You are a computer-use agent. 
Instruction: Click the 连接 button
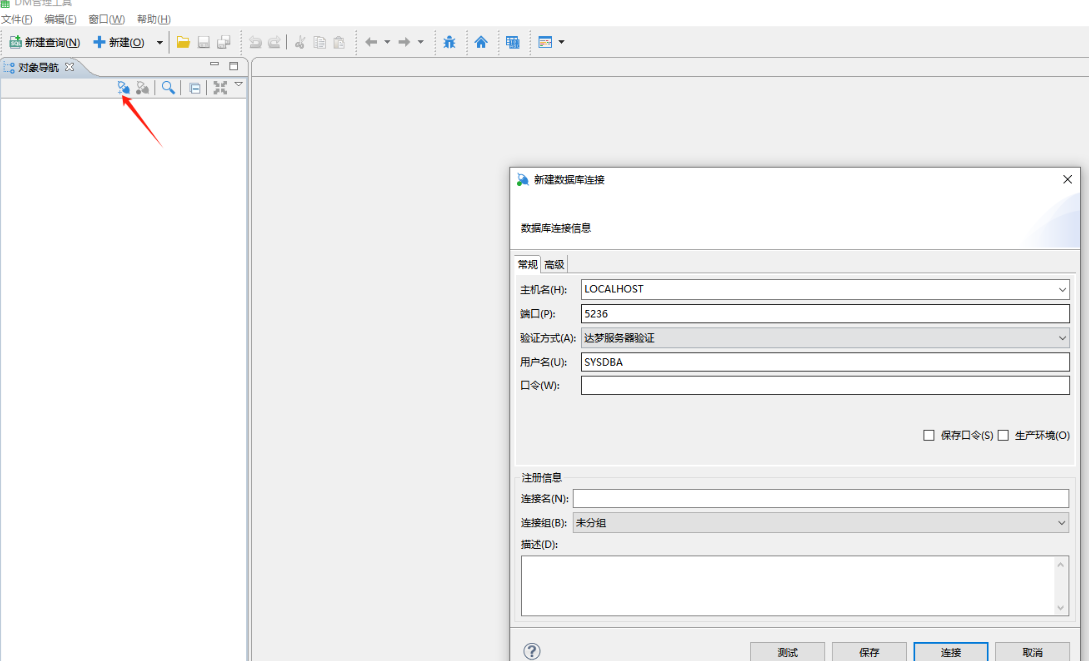[x=951, y=652]
